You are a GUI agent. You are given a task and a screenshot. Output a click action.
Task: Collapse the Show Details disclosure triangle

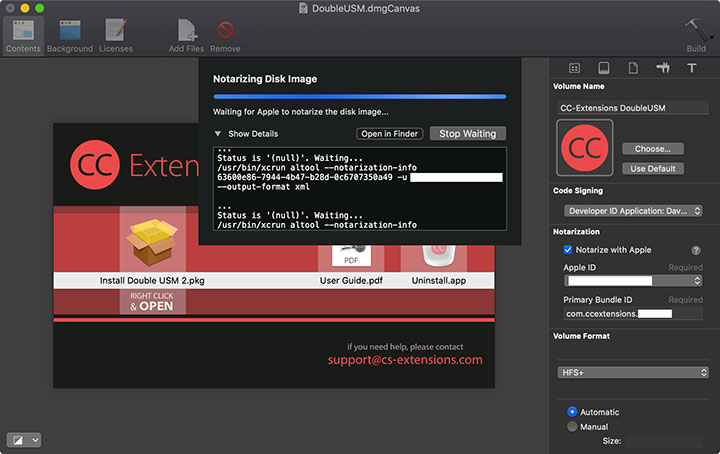point(218,134)
